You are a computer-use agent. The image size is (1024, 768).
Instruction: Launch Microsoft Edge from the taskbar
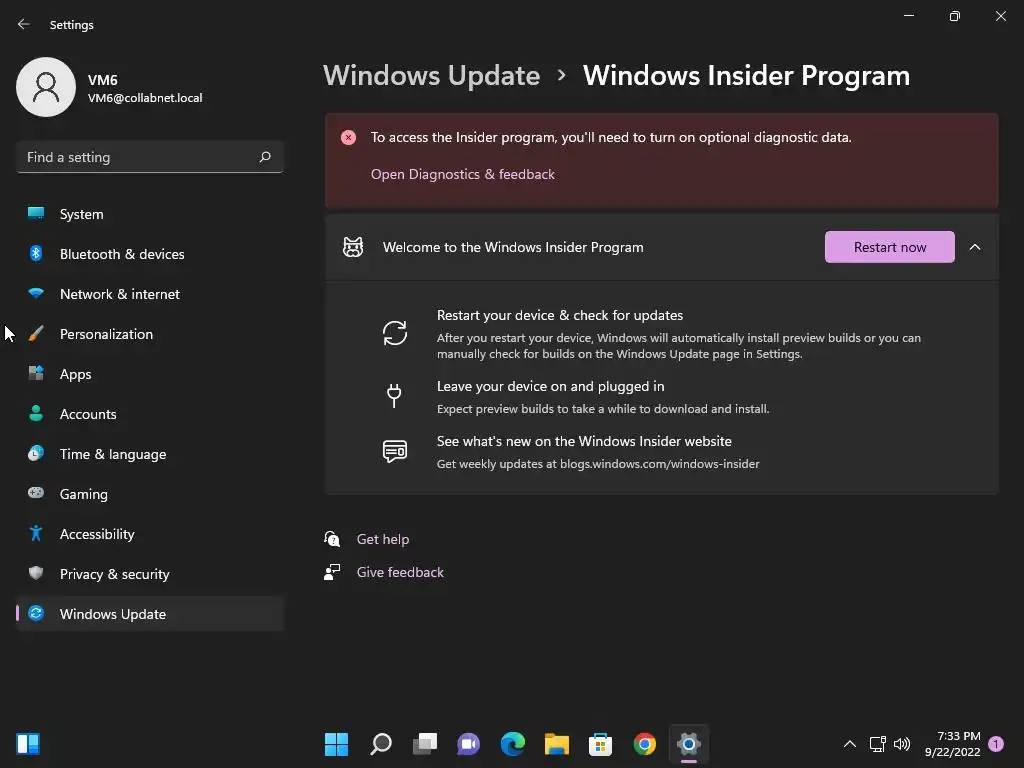click(513, 744)
